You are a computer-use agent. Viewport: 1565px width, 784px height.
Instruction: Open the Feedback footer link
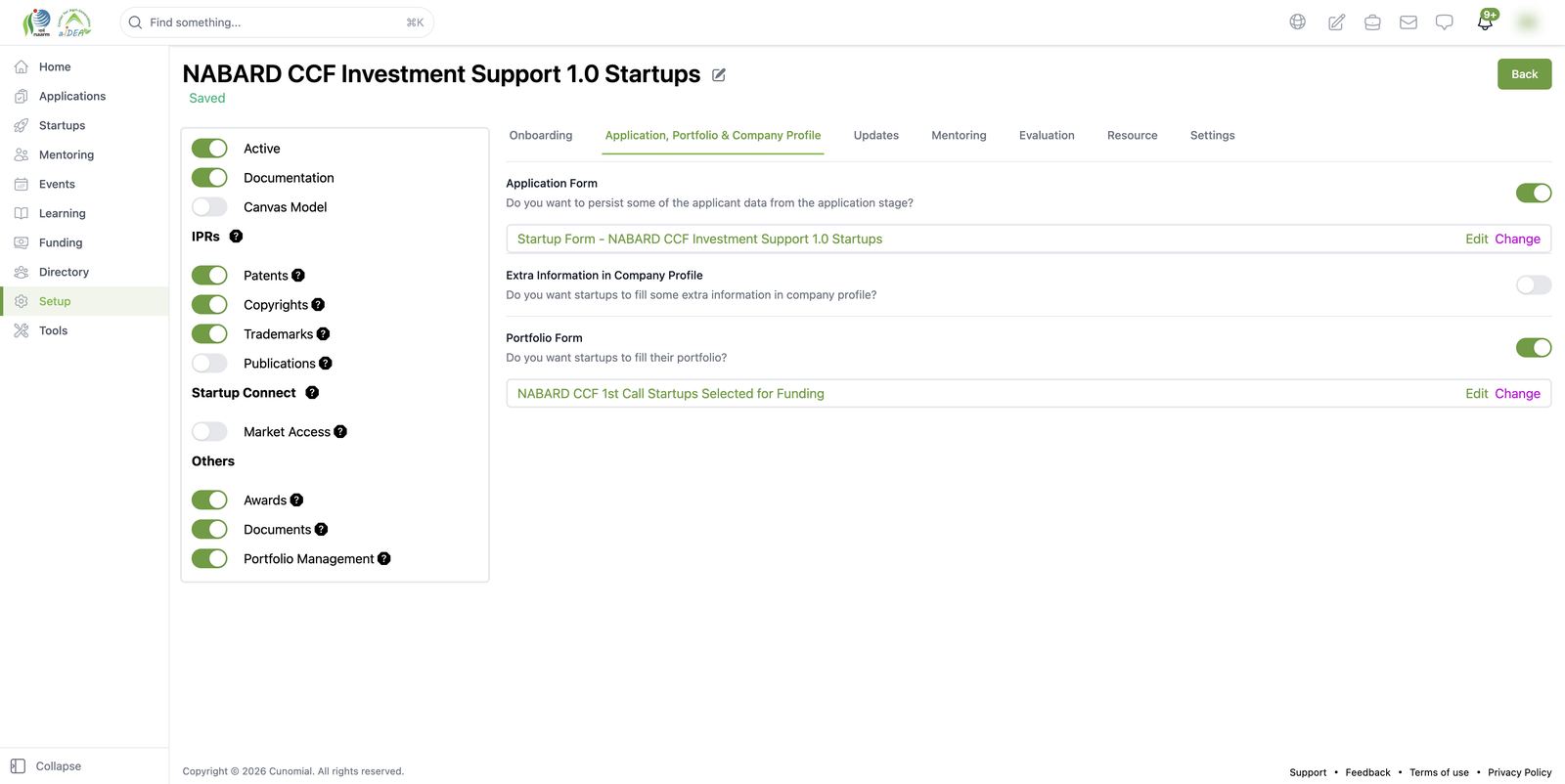click(1367, 772)
